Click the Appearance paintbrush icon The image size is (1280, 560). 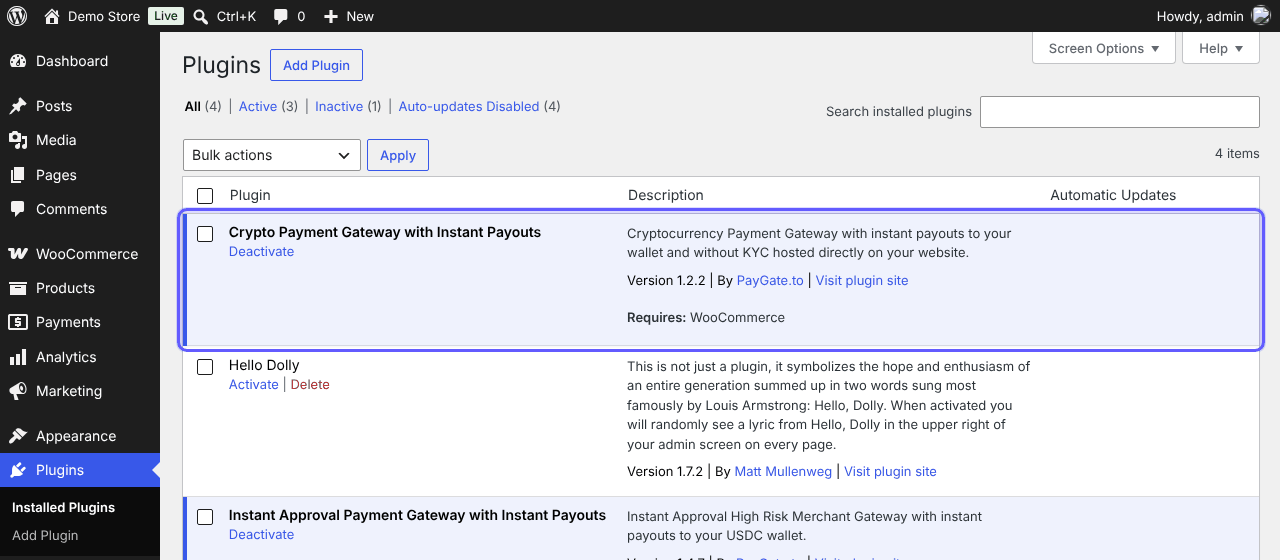tap(18, 436)
